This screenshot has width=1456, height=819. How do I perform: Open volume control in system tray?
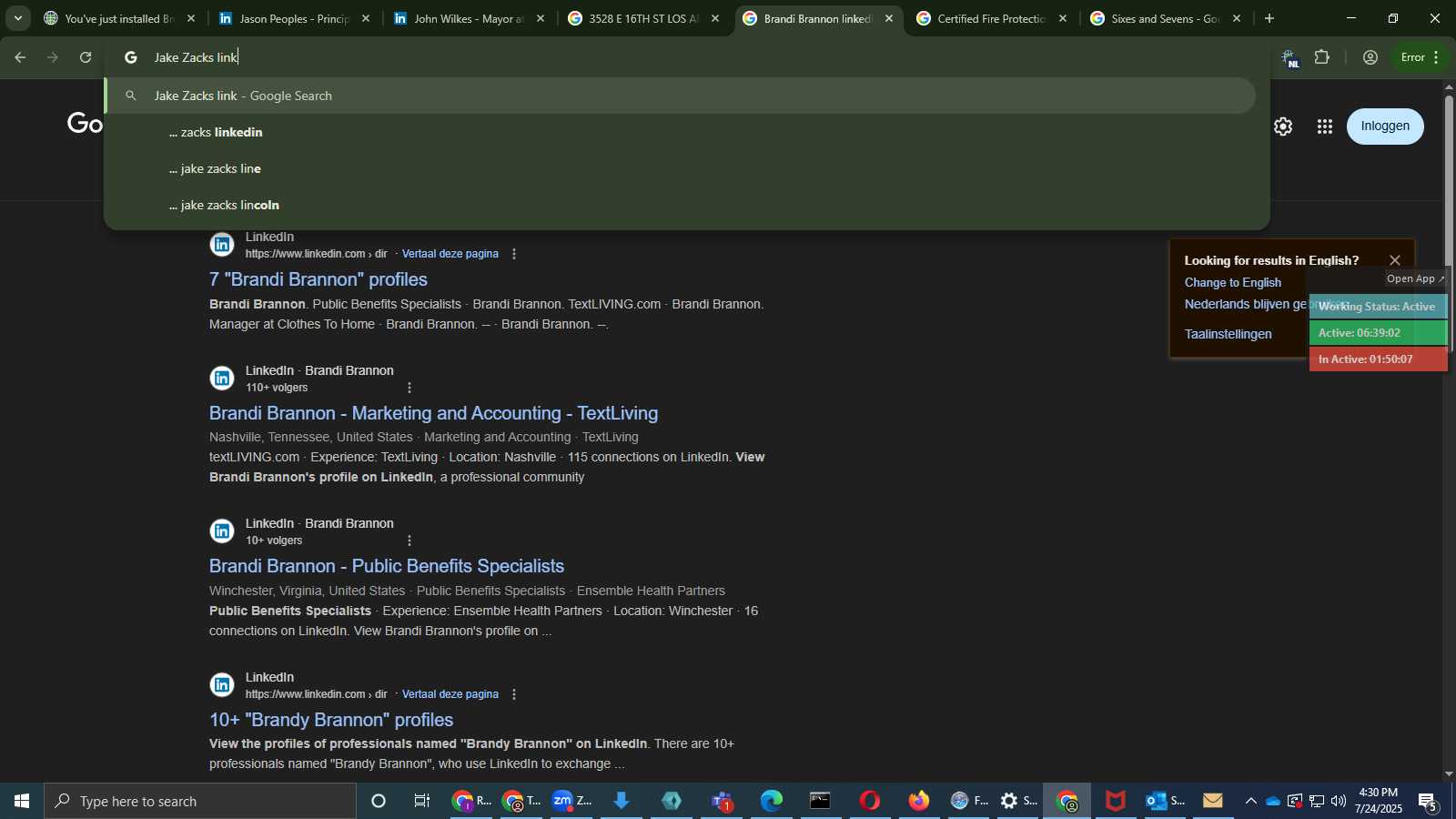click(x=1339, y=801)
